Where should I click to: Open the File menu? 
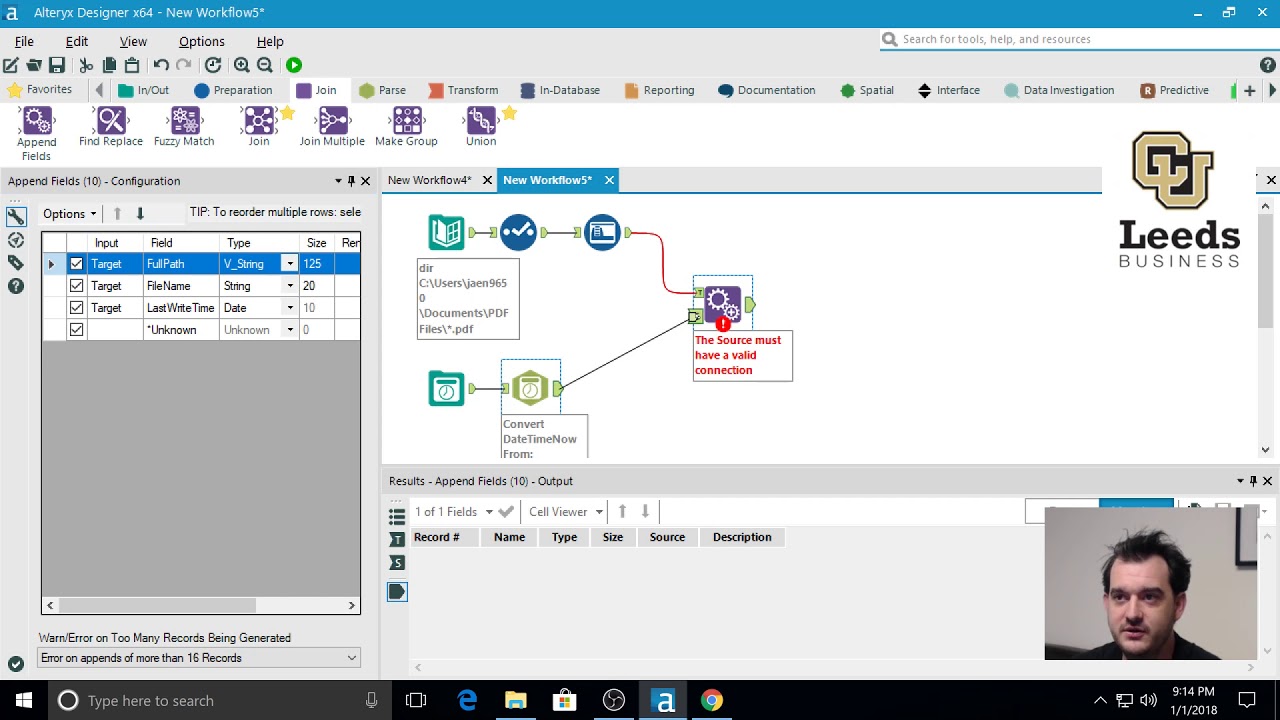(24, 41)
